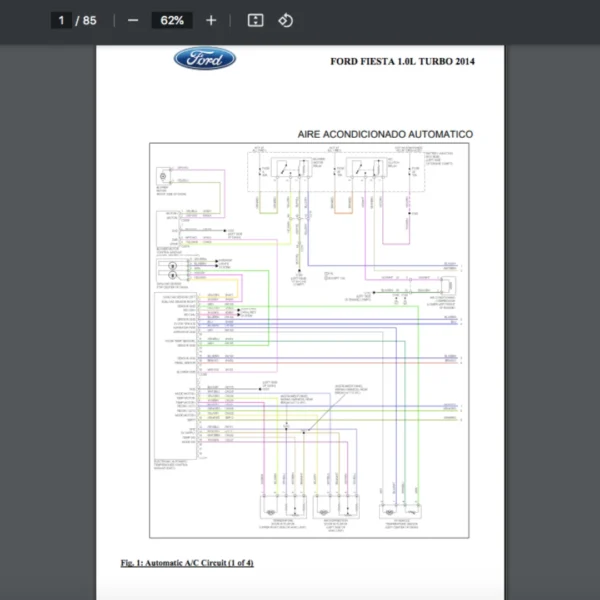Screen dimensions: 600x600
Task: Click the total page count '/ 85'
Action: [x=86, y=20]
